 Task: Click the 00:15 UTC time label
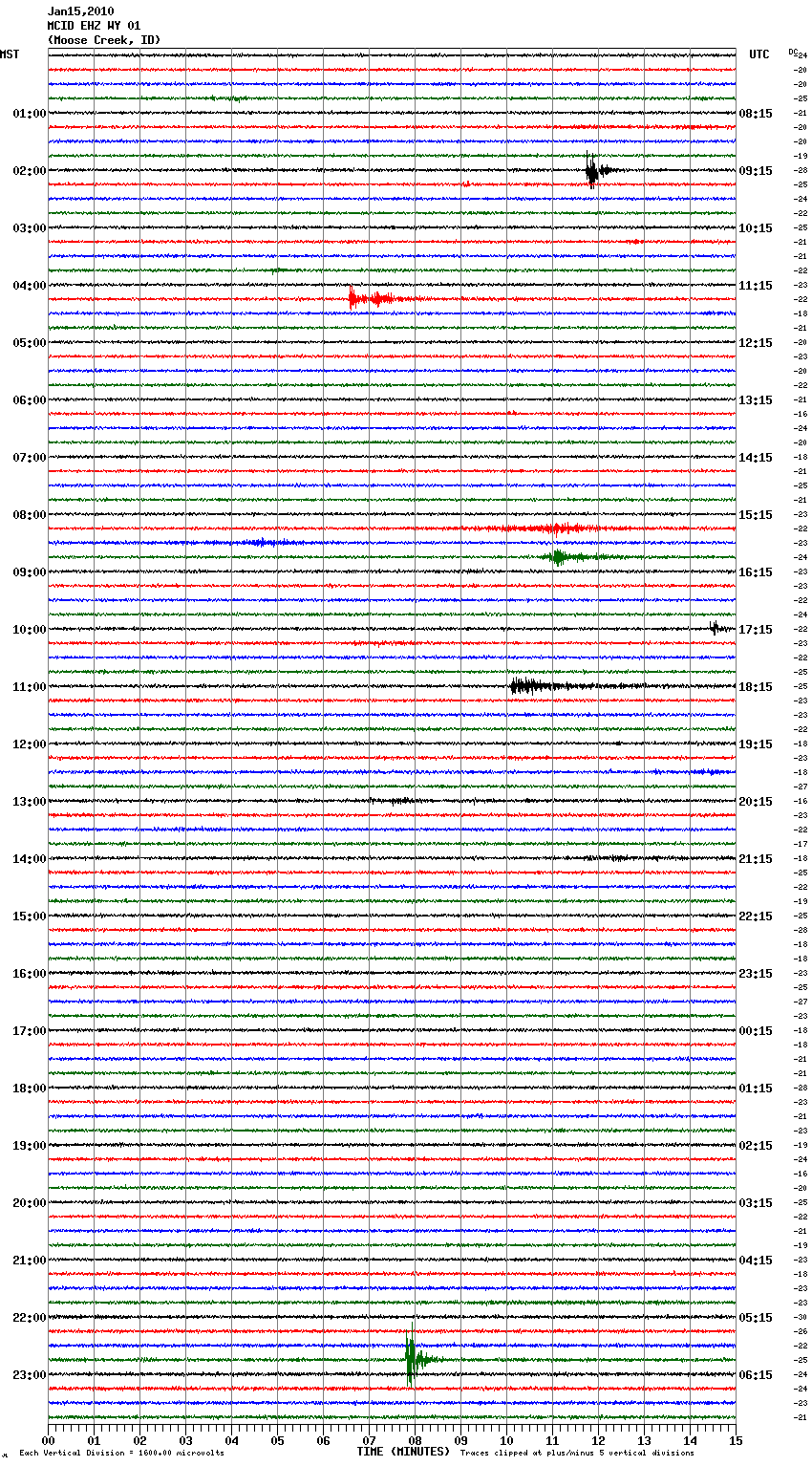point(755,1030)
